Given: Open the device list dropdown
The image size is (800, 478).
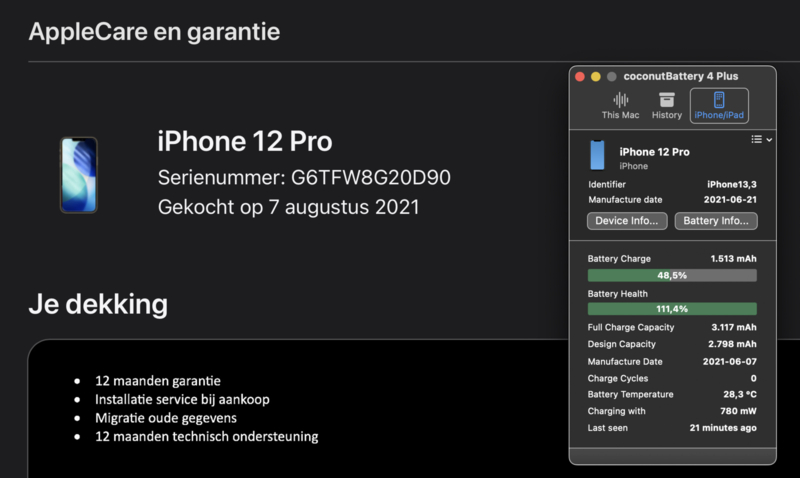Looking at the screenshot, I should (761, 140).
